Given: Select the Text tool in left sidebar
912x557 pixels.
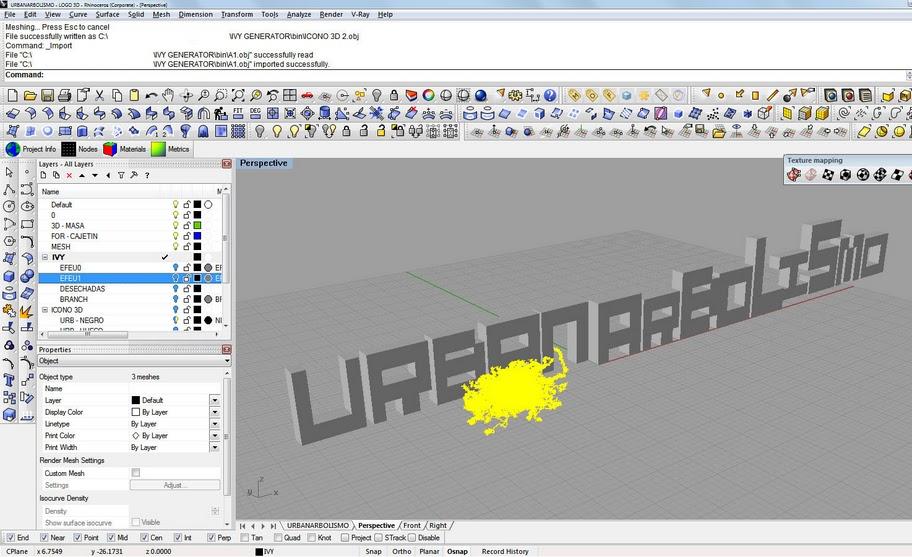Looking at the screenshot, I should pyautogui.click(x=9, y=380).
